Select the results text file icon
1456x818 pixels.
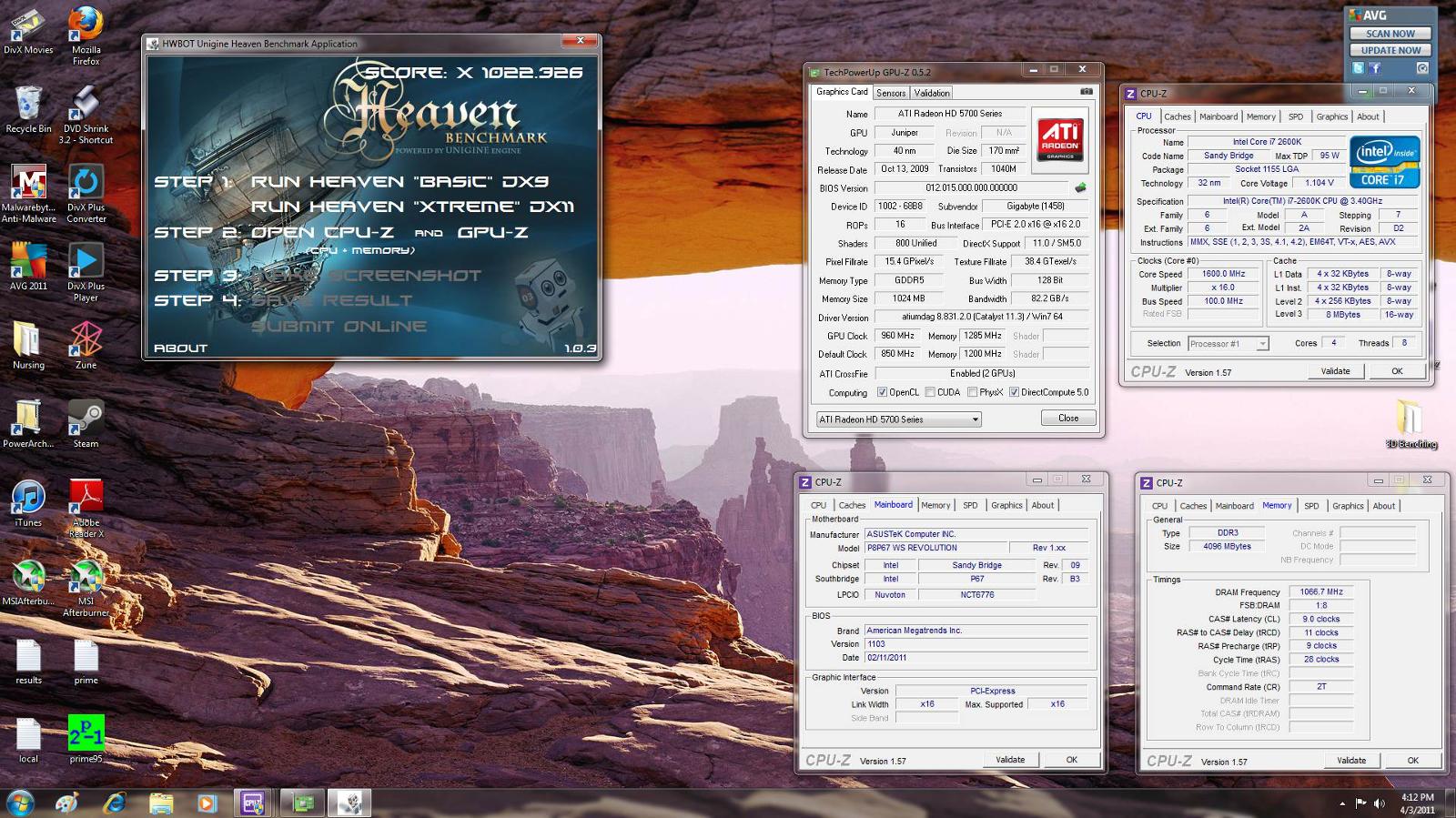(x=28, y=661)
